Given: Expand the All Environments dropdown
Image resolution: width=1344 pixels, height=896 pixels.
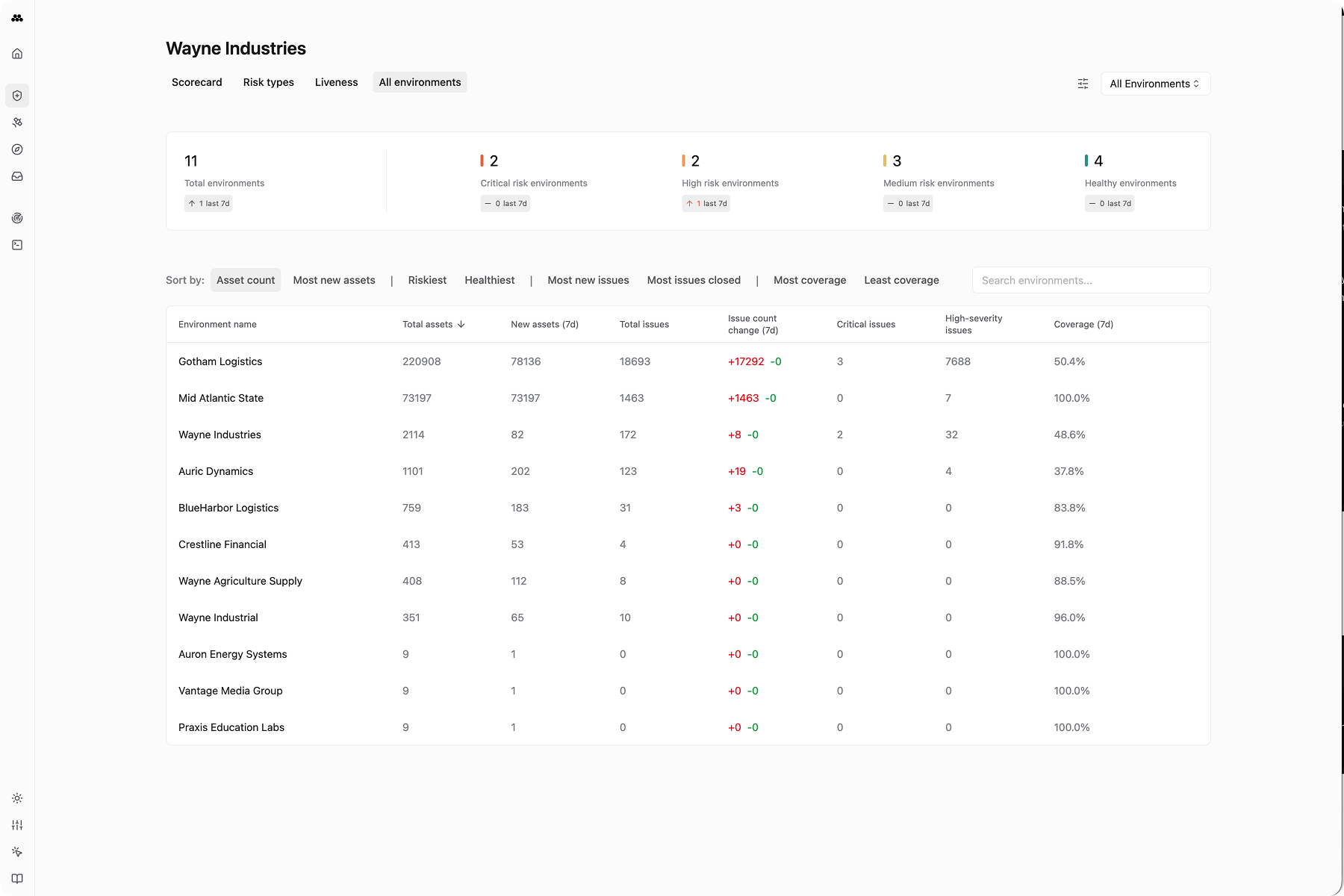Looking at the screenshot, I should click(x=1154, y=84).
